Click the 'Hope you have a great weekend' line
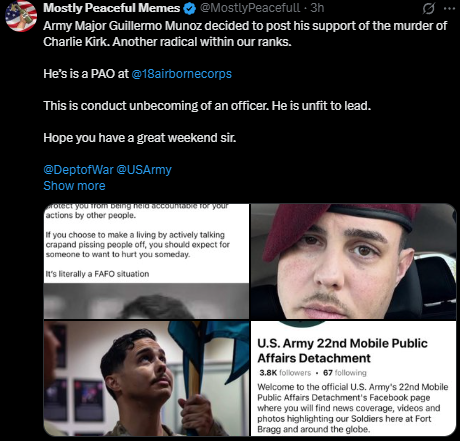 pos(140,138)
